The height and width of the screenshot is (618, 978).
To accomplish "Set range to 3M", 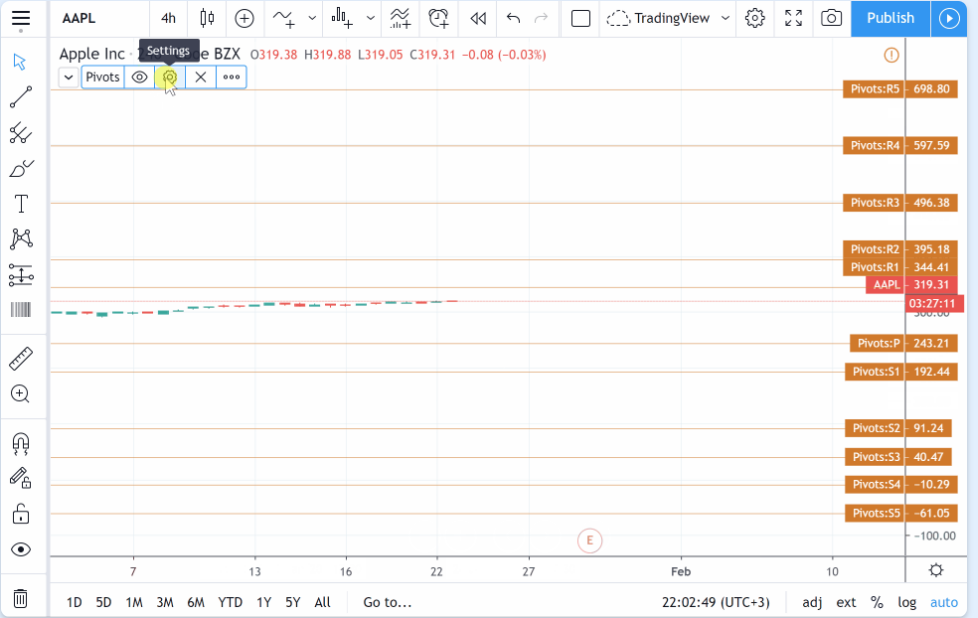I will [165, 602].
